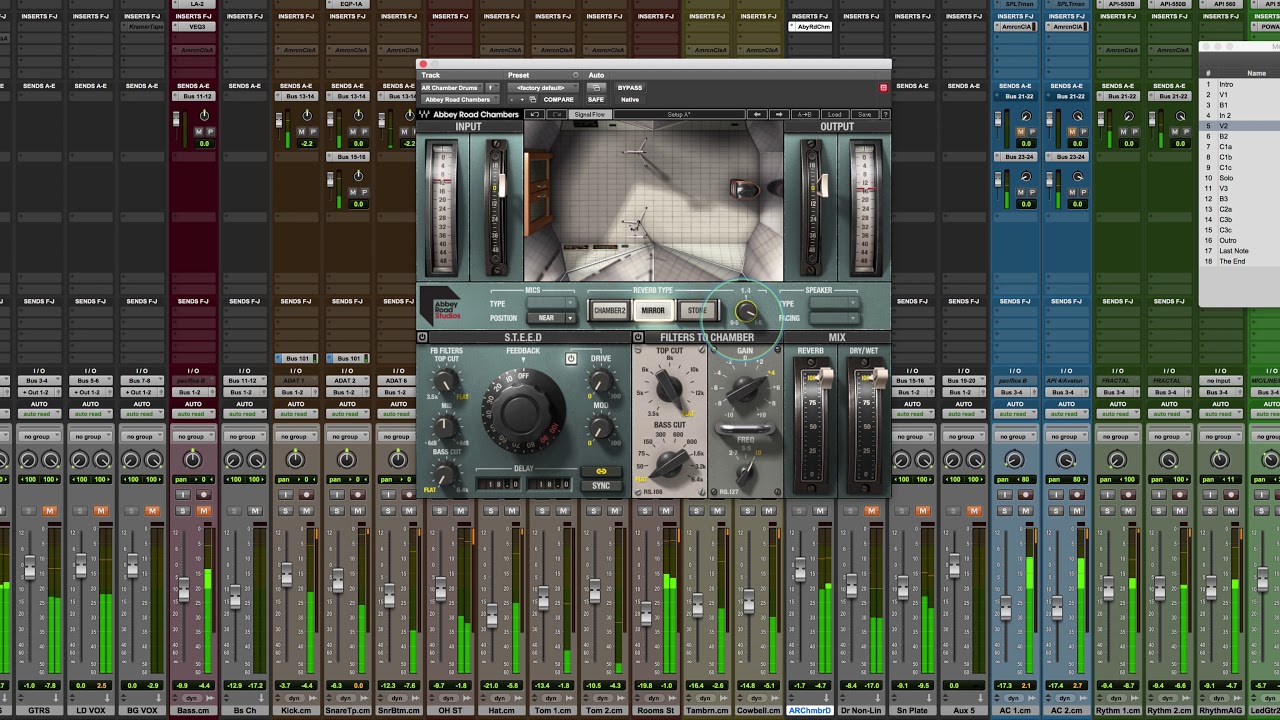
Task: Click the Save preset button
Action: [864, 114]
